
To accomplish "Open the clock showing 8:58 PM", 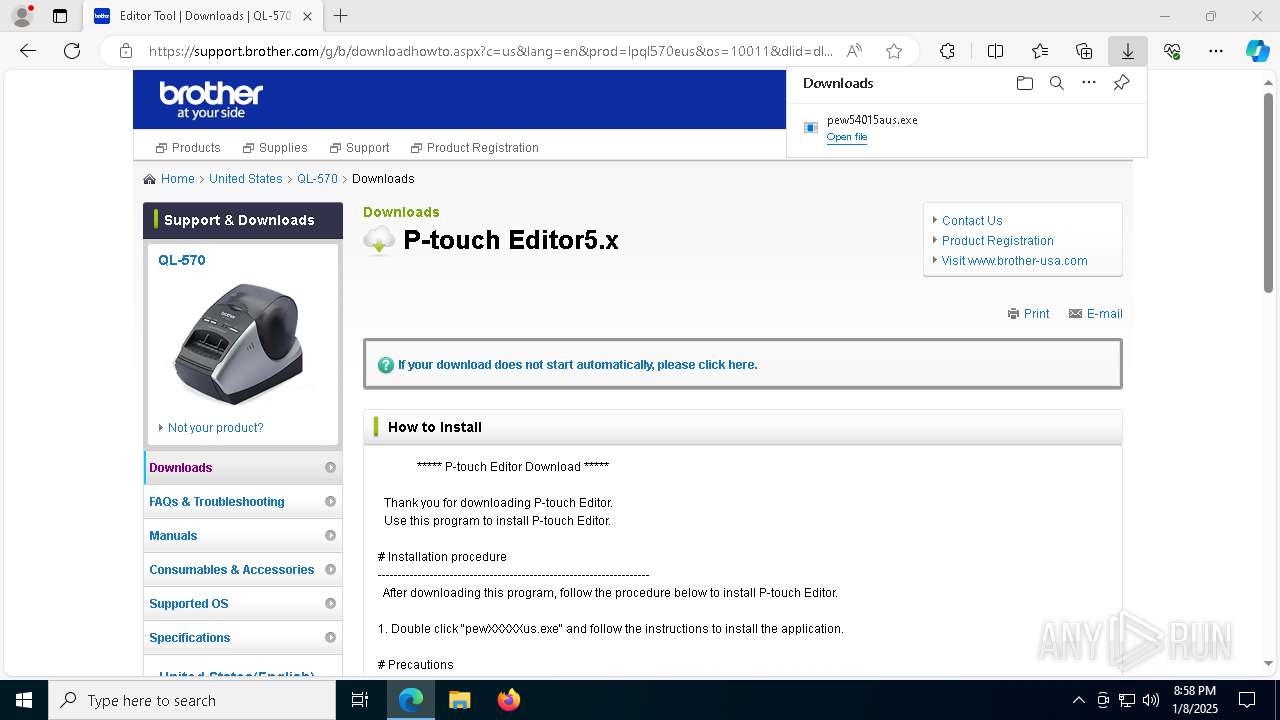I will click(1195, 700).
